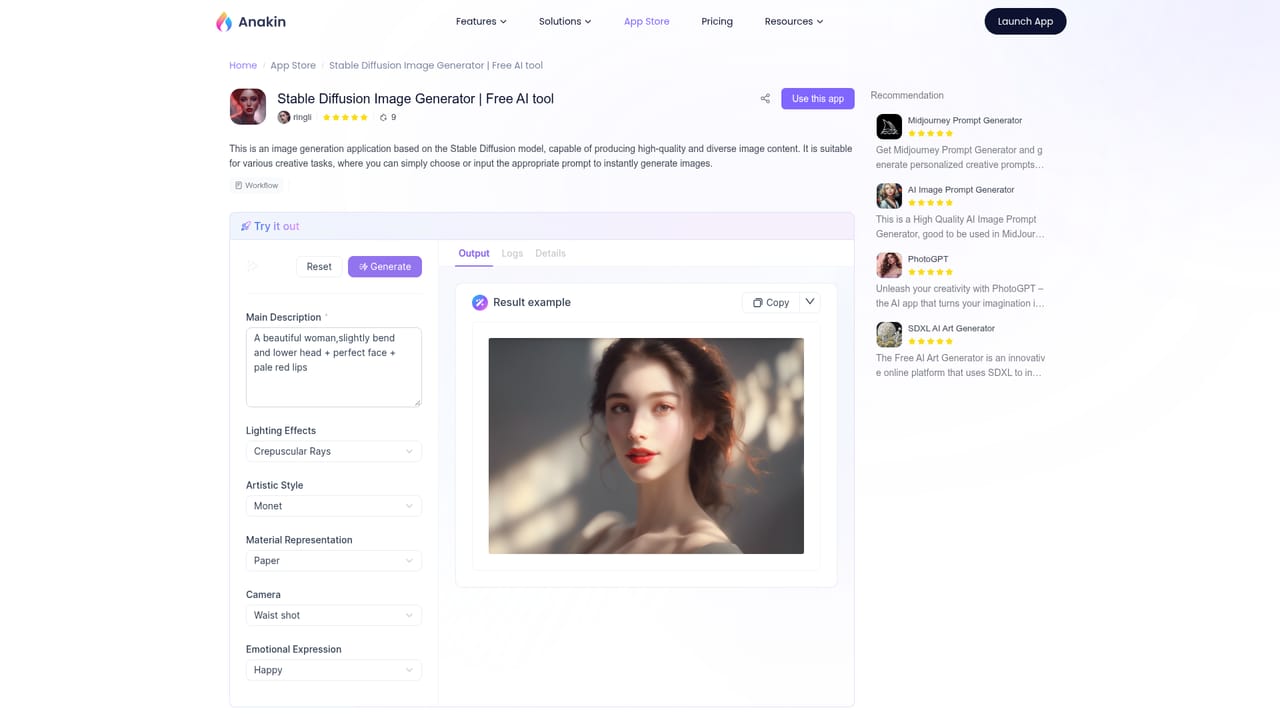
Task: Open the Features dropdown menu
Action: (x=481, y=21)
